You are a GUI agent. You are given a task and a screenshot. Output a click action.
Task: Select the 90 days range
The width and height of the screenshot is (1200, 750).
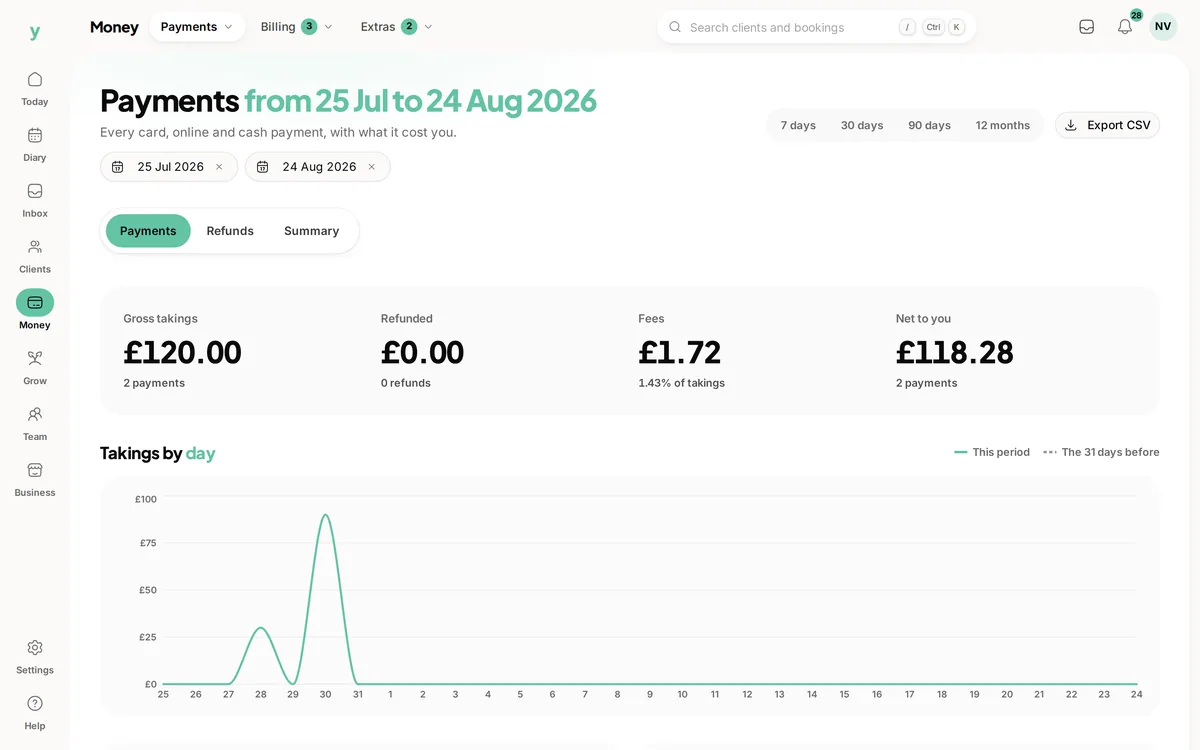click(x=929, y=125)
